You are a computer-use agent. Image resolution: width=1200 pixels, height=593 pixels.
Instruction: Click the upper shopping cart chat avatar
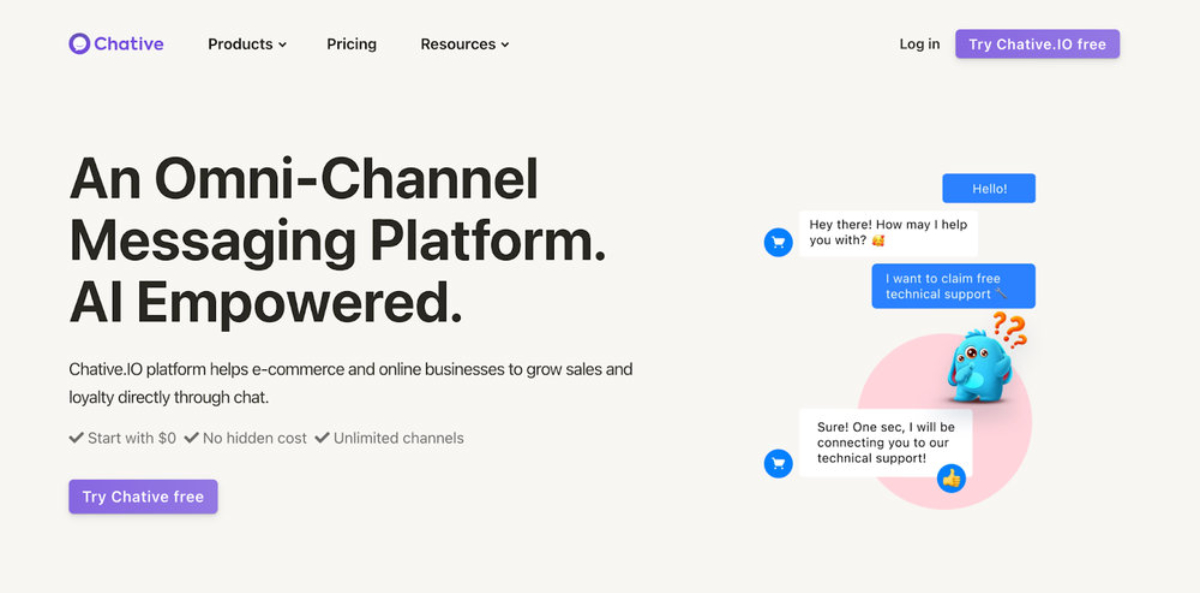778,241
